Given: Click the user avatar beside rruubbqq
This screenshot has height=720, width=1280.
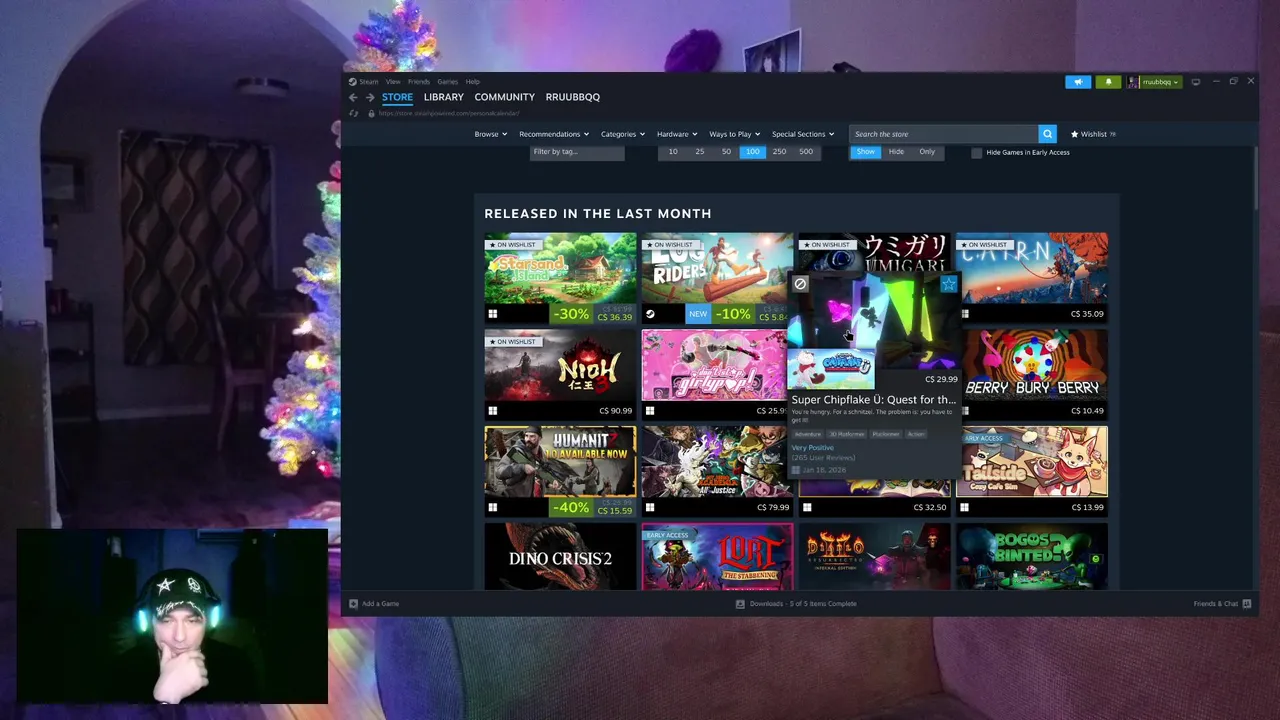Looking at the screenshot, I should [x=1133, y=82].
